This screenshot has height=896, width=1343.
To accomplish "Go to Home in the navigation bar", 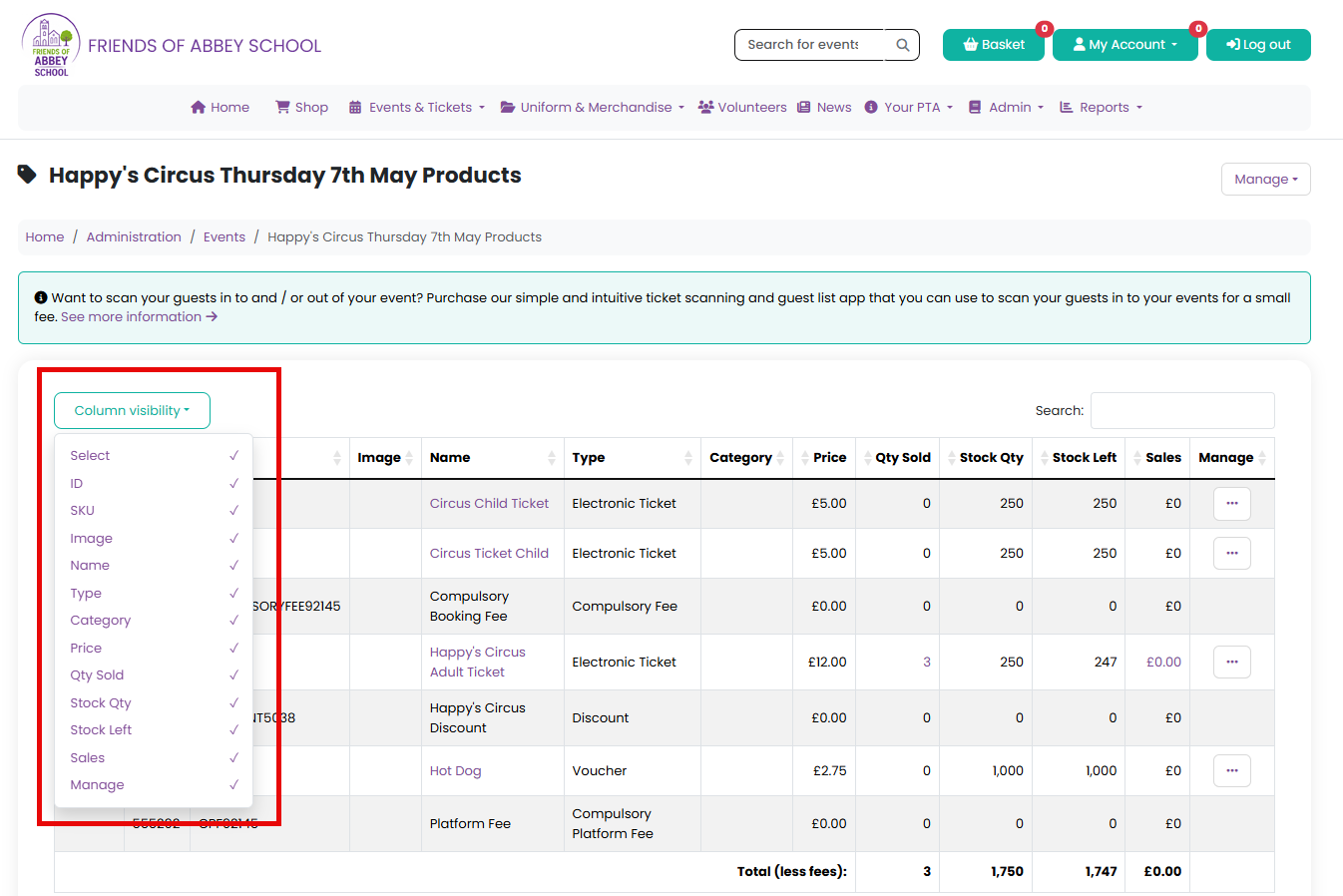I will tap(221, 108).
